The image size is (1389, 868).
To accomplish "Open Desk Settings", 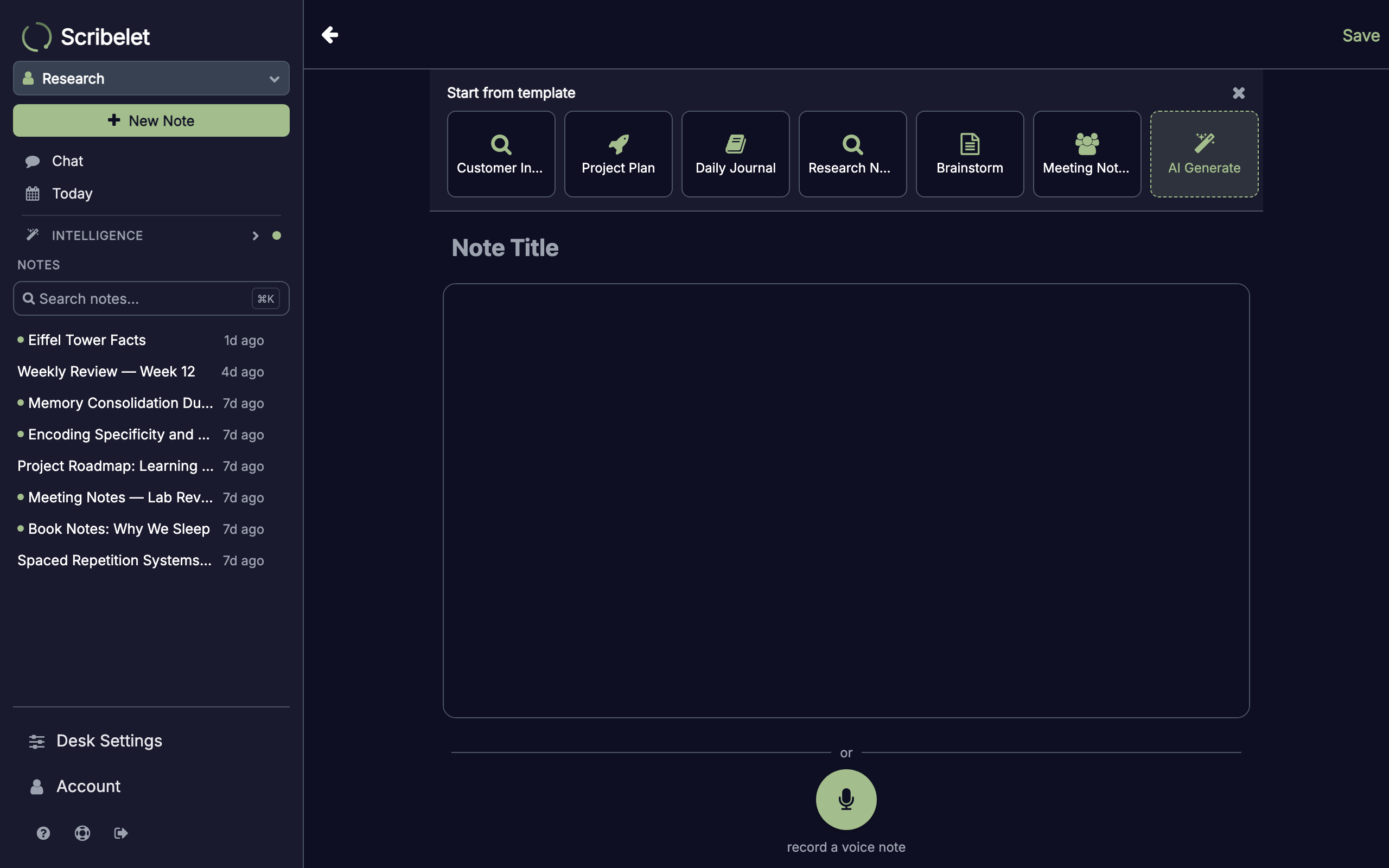I will click(151, 741).
